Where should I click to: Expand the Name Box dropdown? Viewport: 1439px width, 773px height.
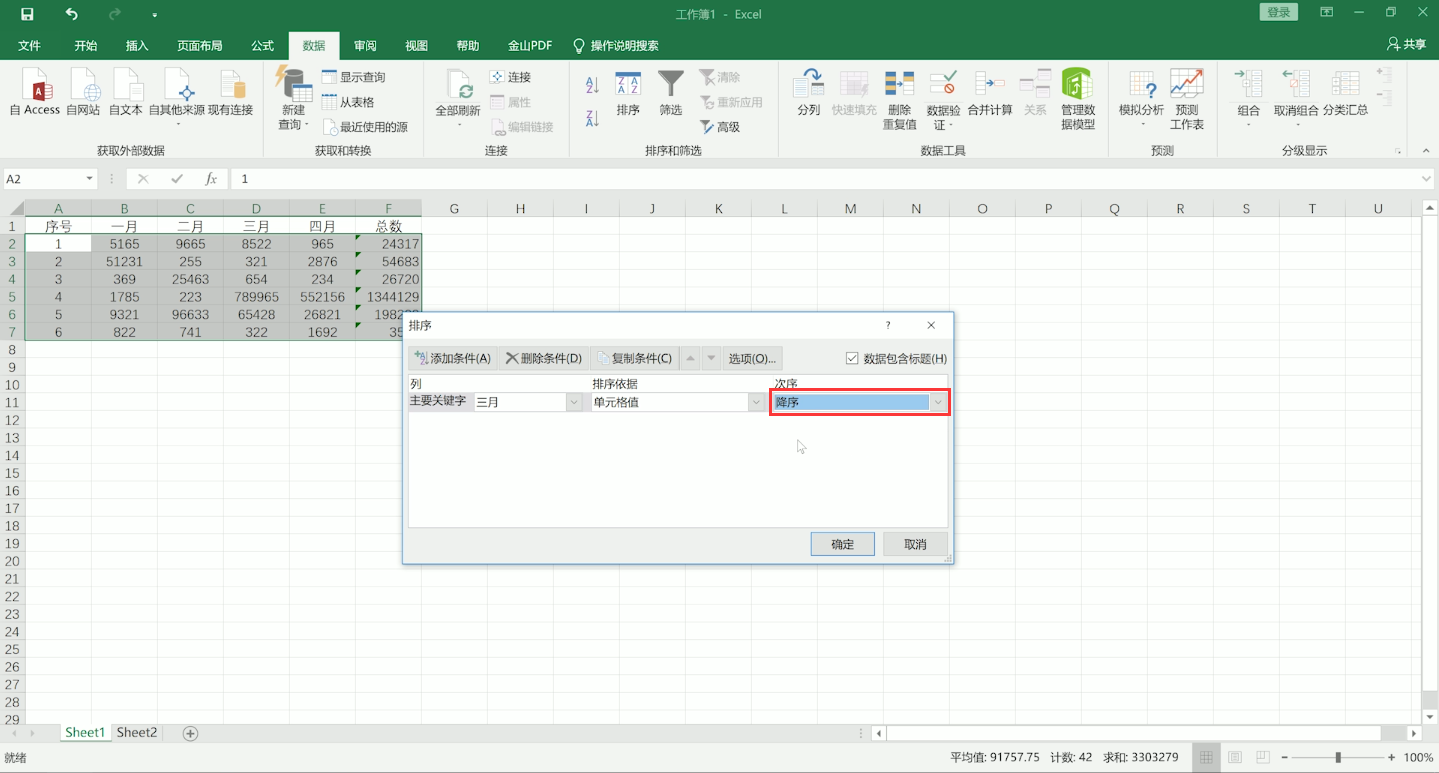[90, 179]
